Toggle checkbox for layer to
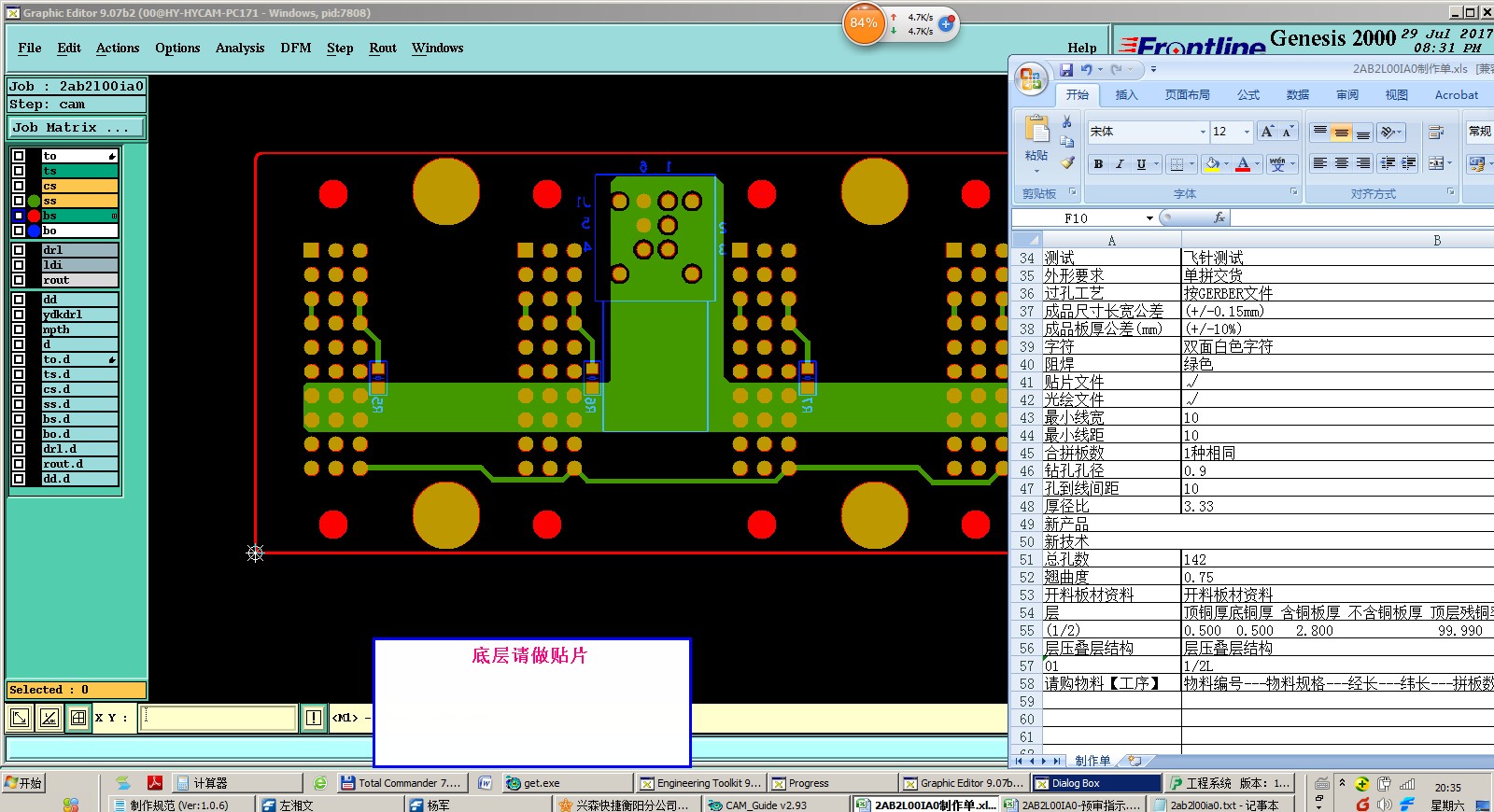This screenshot has height=812, width=1494. (x=19, y=156)
